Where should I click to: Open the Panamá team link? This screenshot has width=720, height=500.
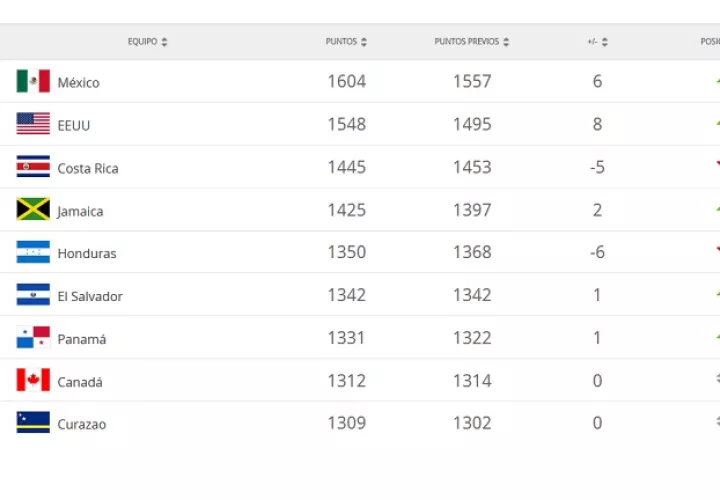click(x=82, y=339)
